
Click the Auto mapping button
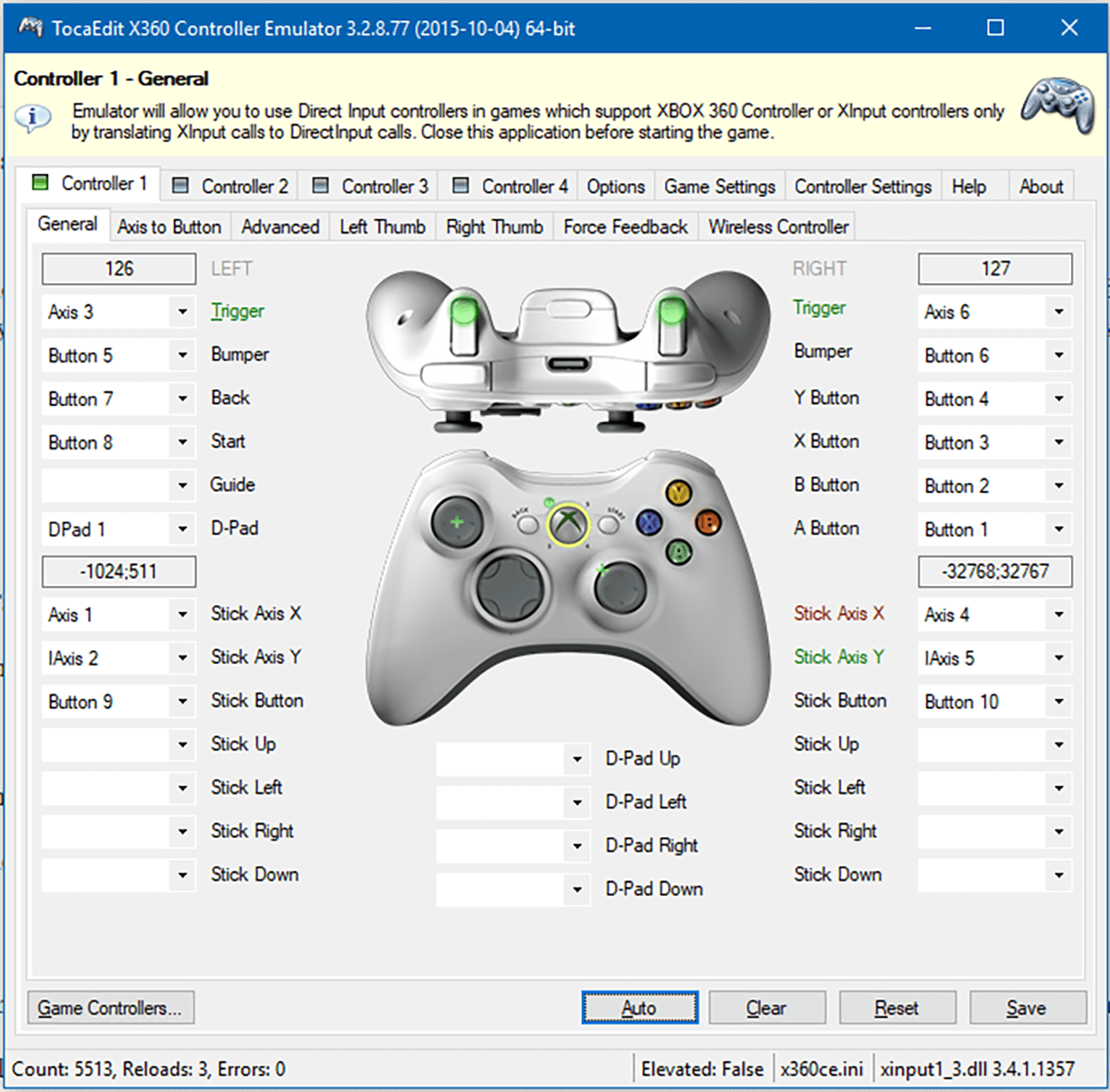point(639,1008)
